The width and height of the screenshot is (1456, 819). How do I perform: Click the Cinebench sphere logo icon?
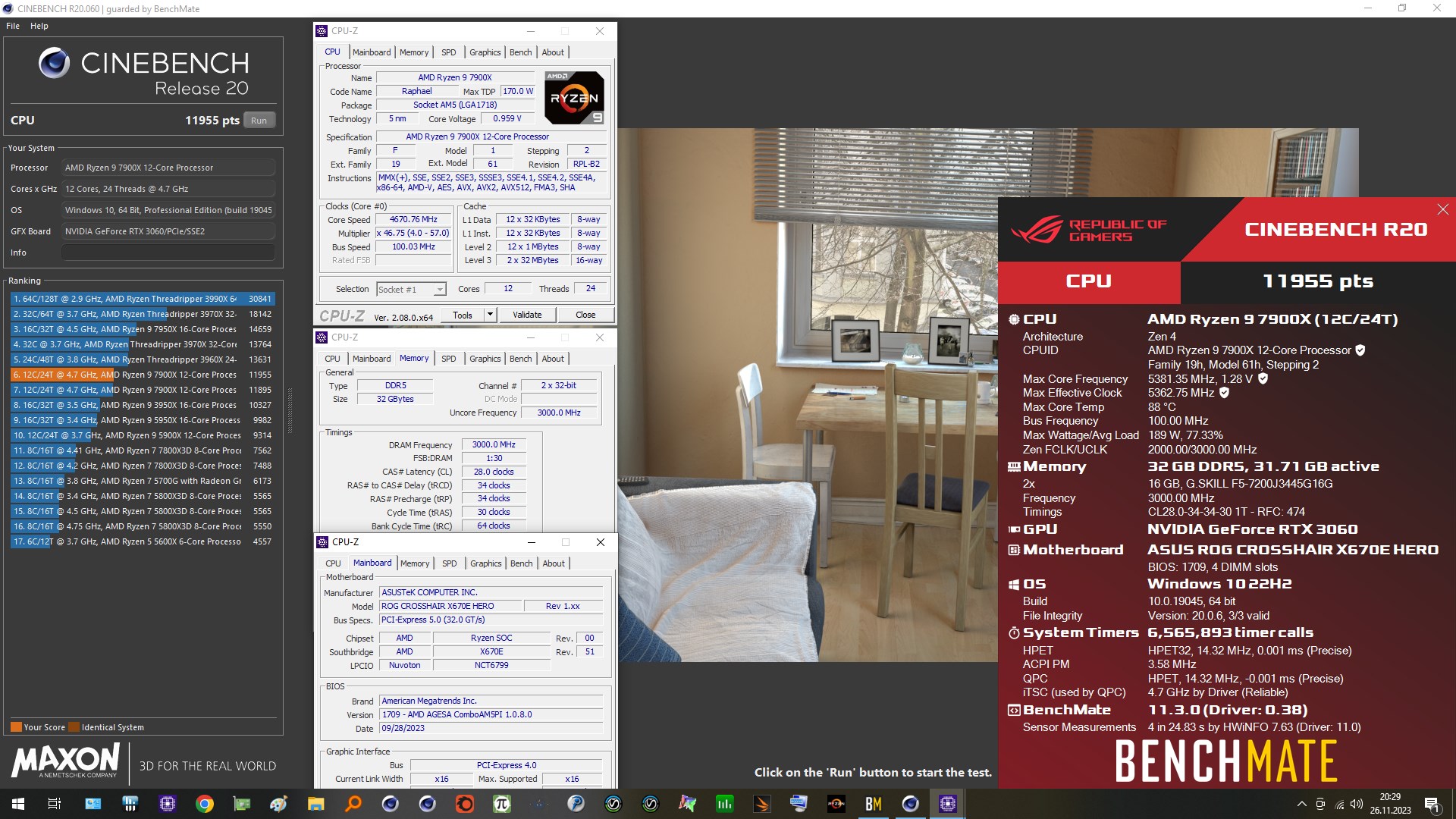(x=55, y=63)
